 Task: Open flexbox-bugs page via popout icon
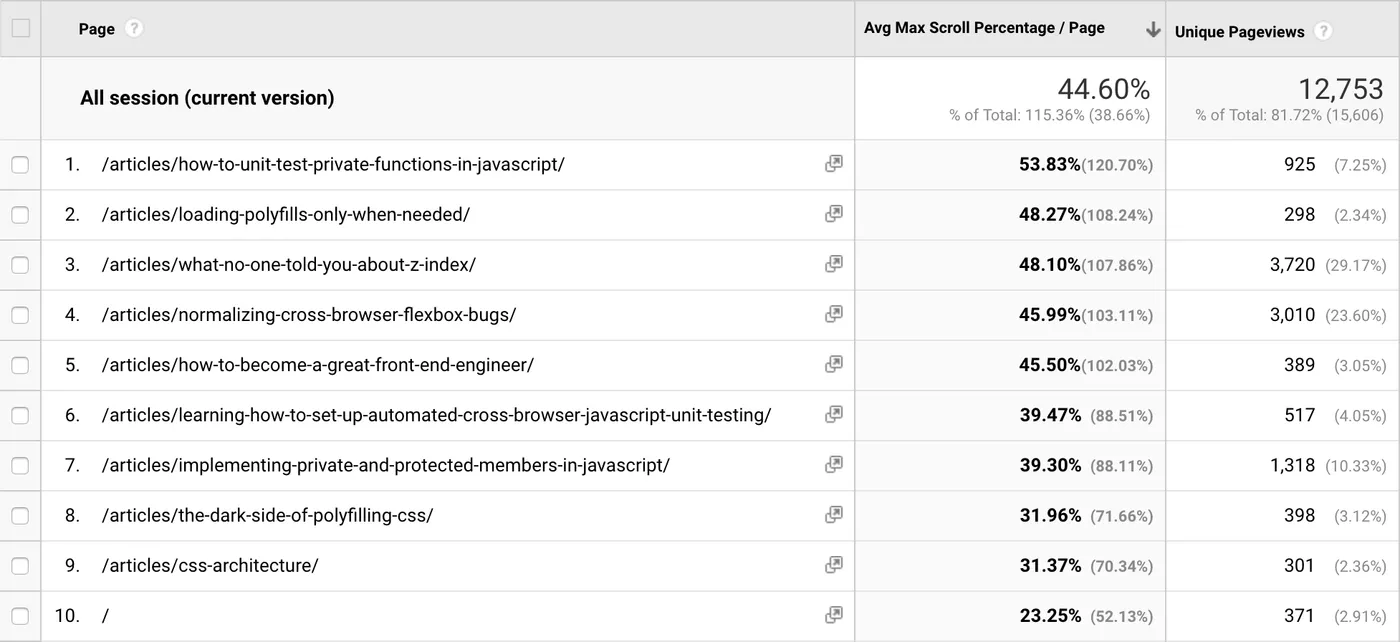(x=833, y=314)
